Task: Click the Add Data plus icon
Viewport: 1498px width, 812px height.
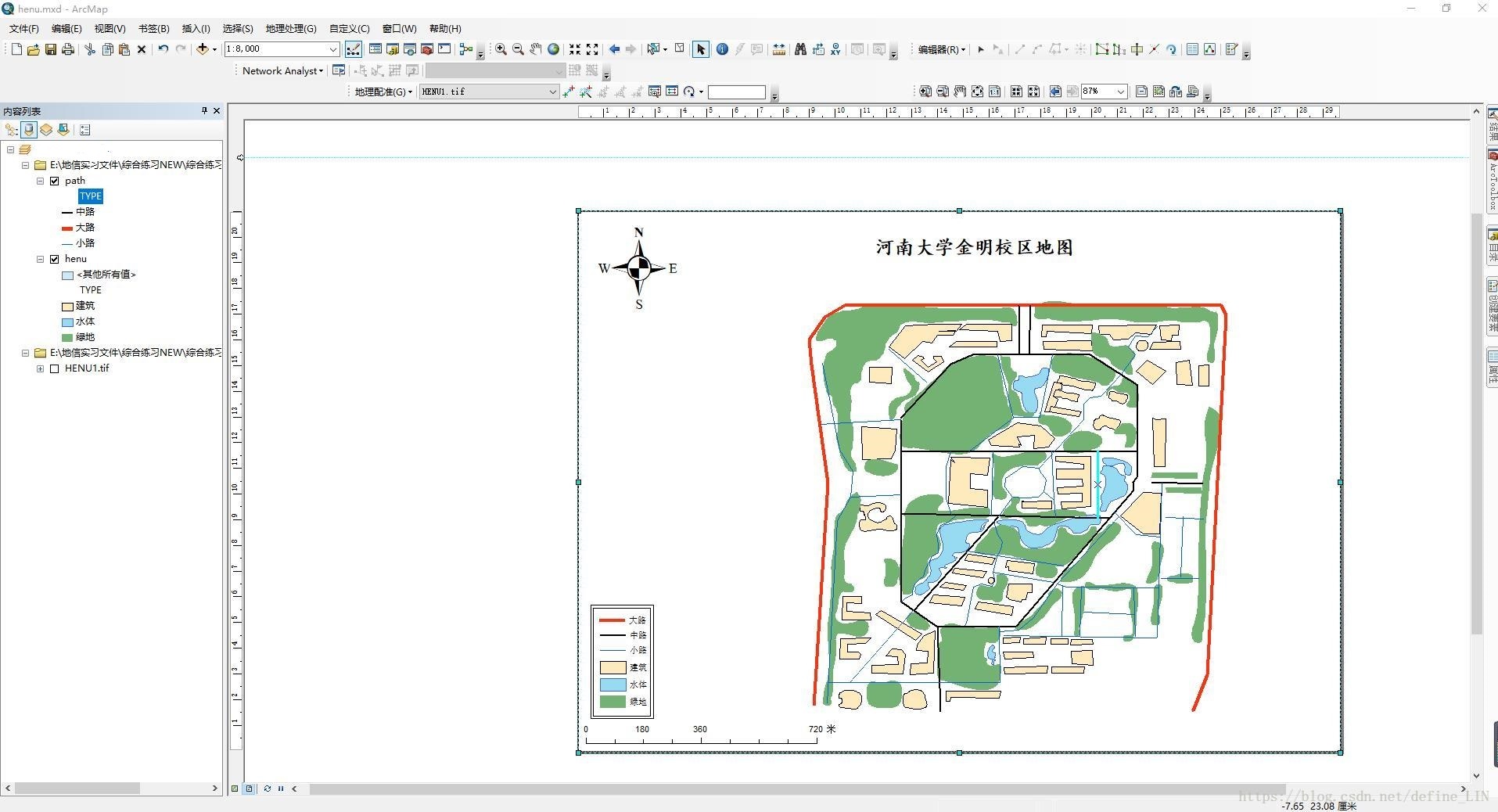Action: coord(203,49)
